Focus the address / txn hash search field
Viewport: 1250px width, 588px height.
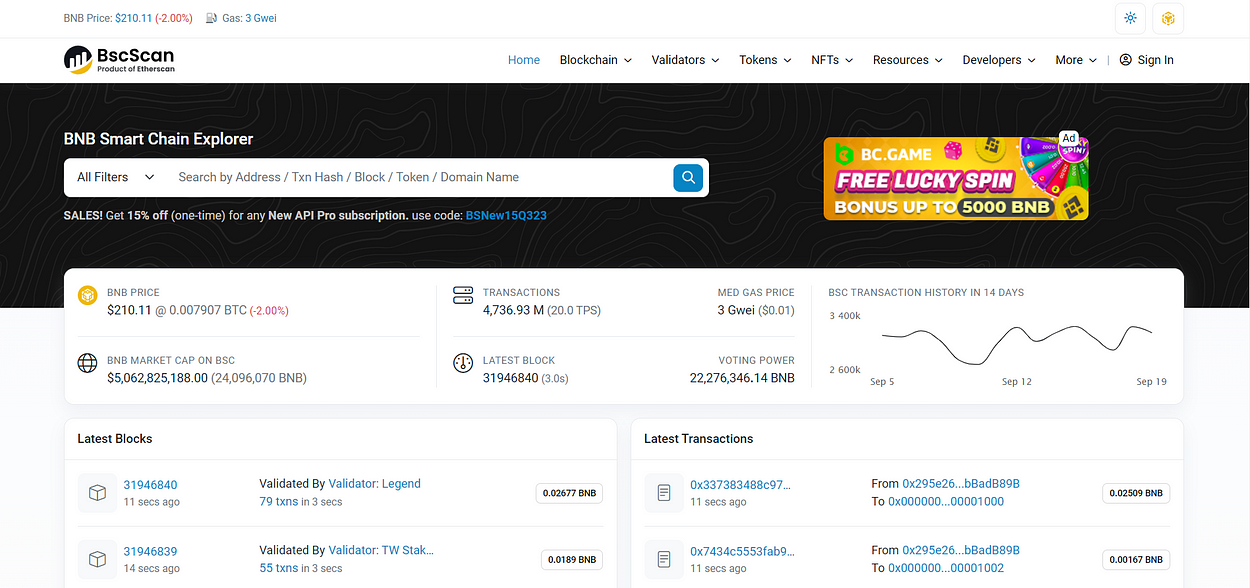(x=418, y=177)
